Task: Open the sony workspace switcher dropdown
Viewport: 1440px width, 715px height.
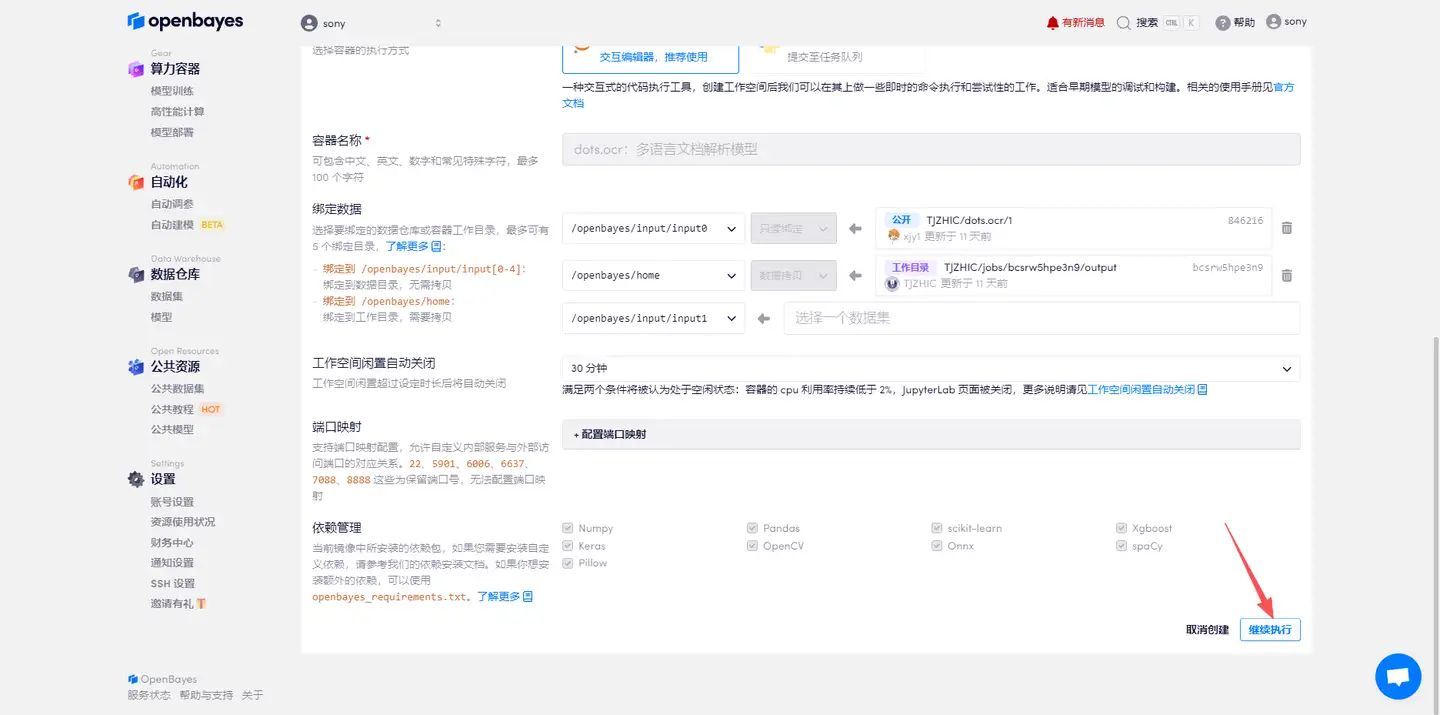Action: pyautogui.click(x=372, y=23)
